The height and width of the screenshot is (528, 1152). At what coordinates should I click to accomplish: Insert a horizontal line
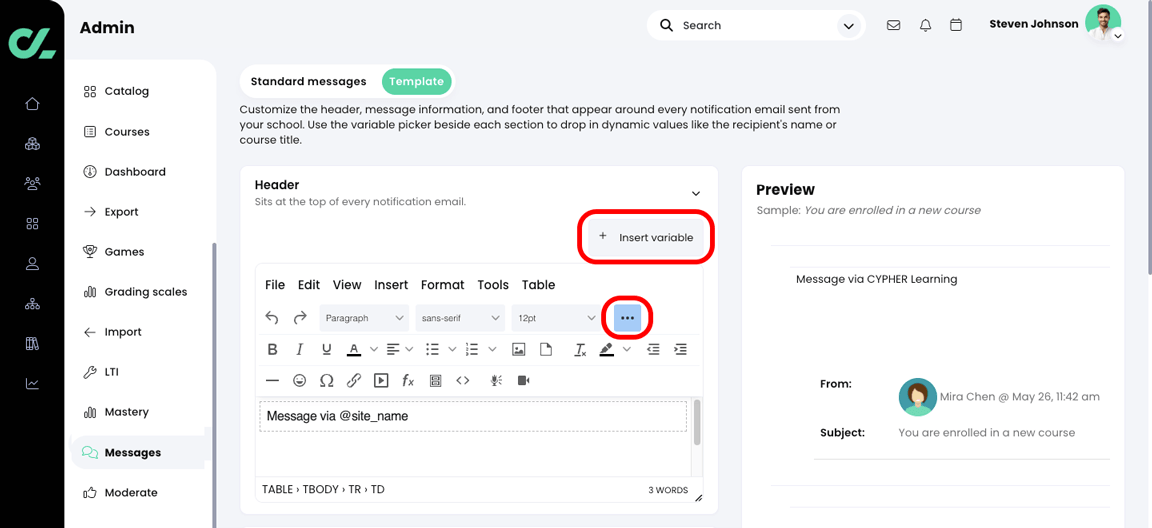coord(272,380)
